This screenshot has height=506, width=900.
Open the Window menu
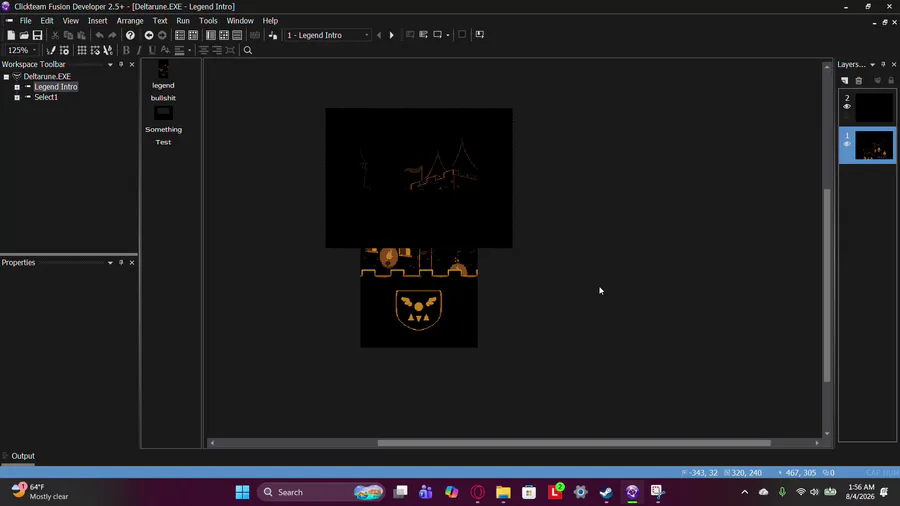tap(240, 21)
